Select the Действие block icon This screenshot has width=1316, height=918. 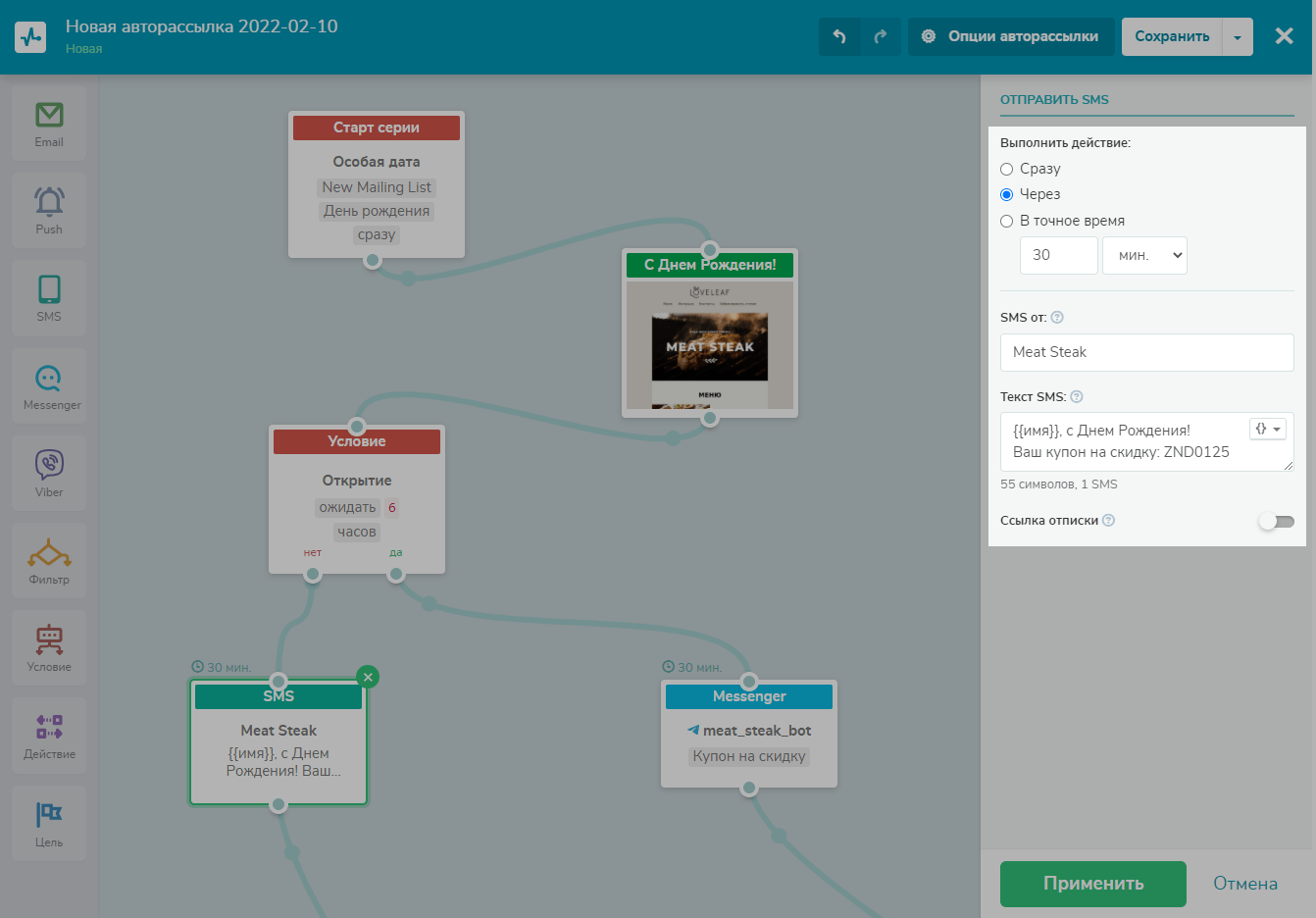tap(49, 735)
